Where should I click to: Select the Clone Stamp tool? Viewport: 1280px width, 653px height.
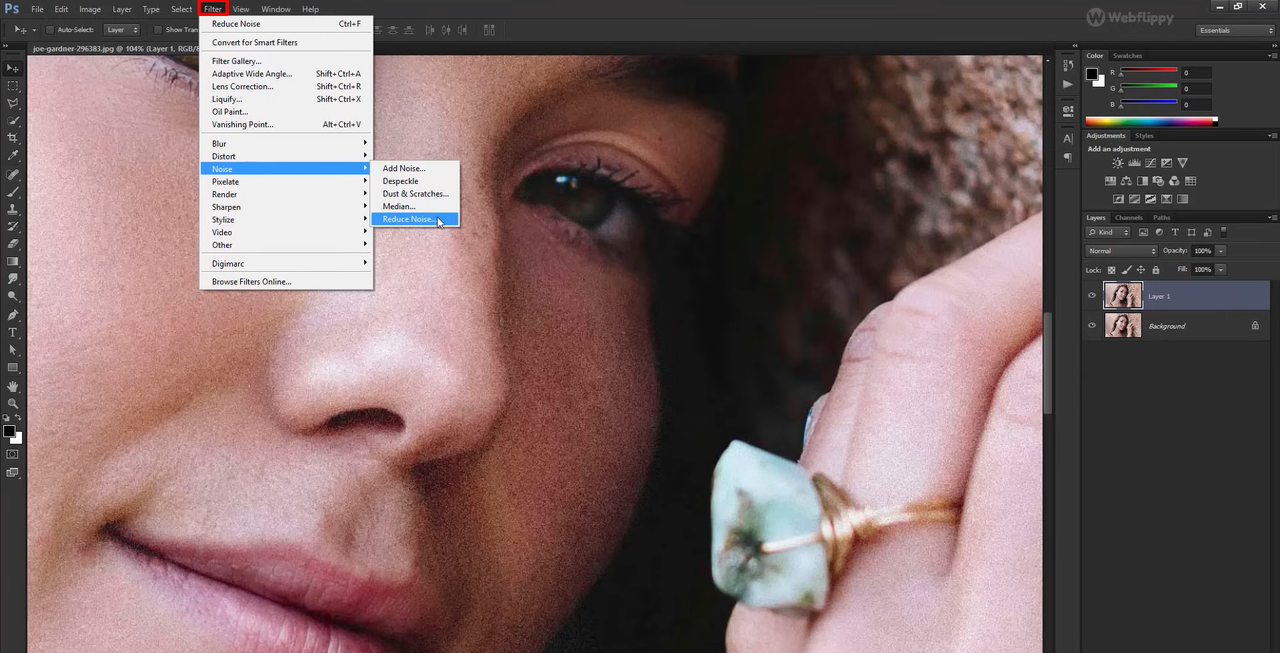point(12,209)
